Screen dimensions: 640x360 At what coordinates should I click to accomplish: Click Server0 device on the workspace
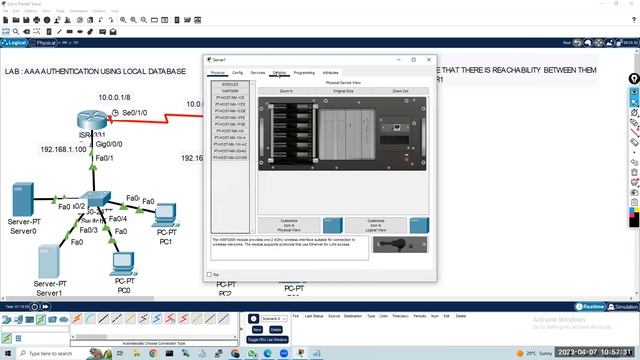(23, 199)
